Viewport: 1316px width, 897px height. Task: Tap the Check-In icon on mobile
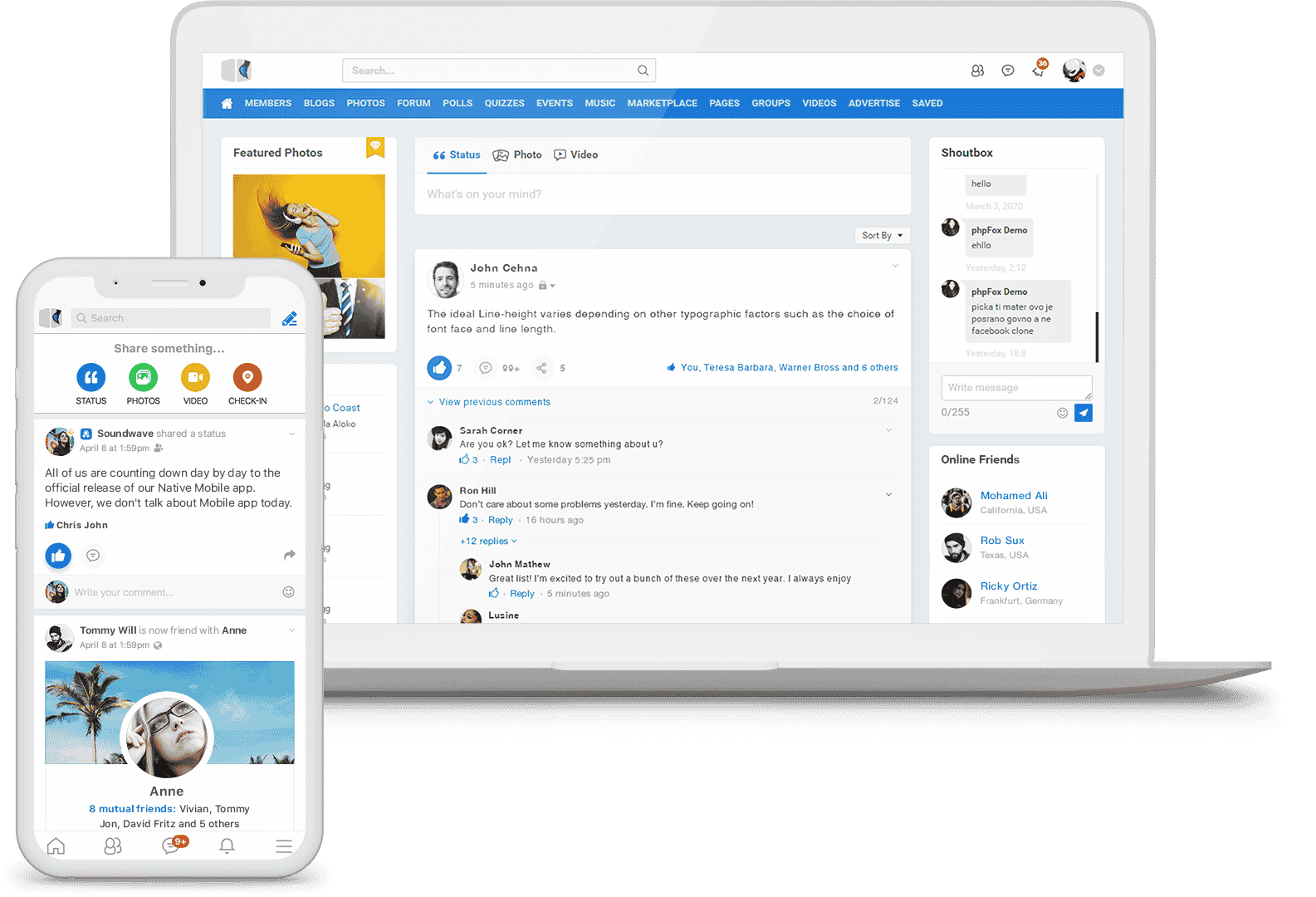(247, 378)
